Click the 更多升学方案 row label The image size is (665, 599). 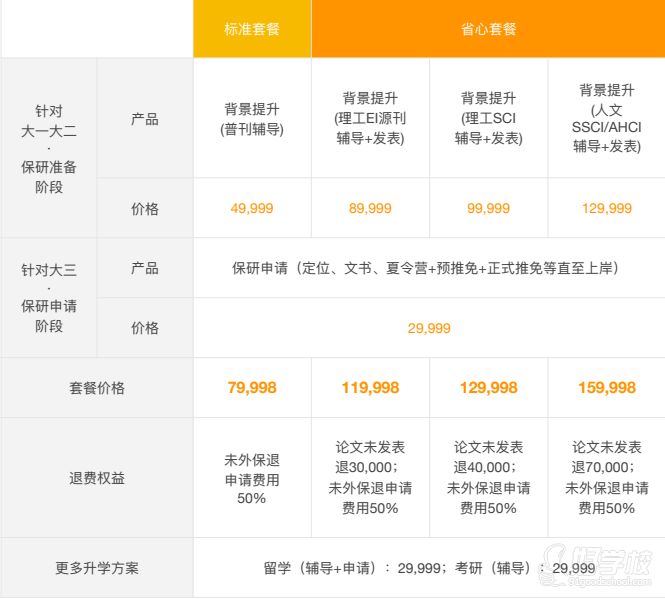point(97,568)
